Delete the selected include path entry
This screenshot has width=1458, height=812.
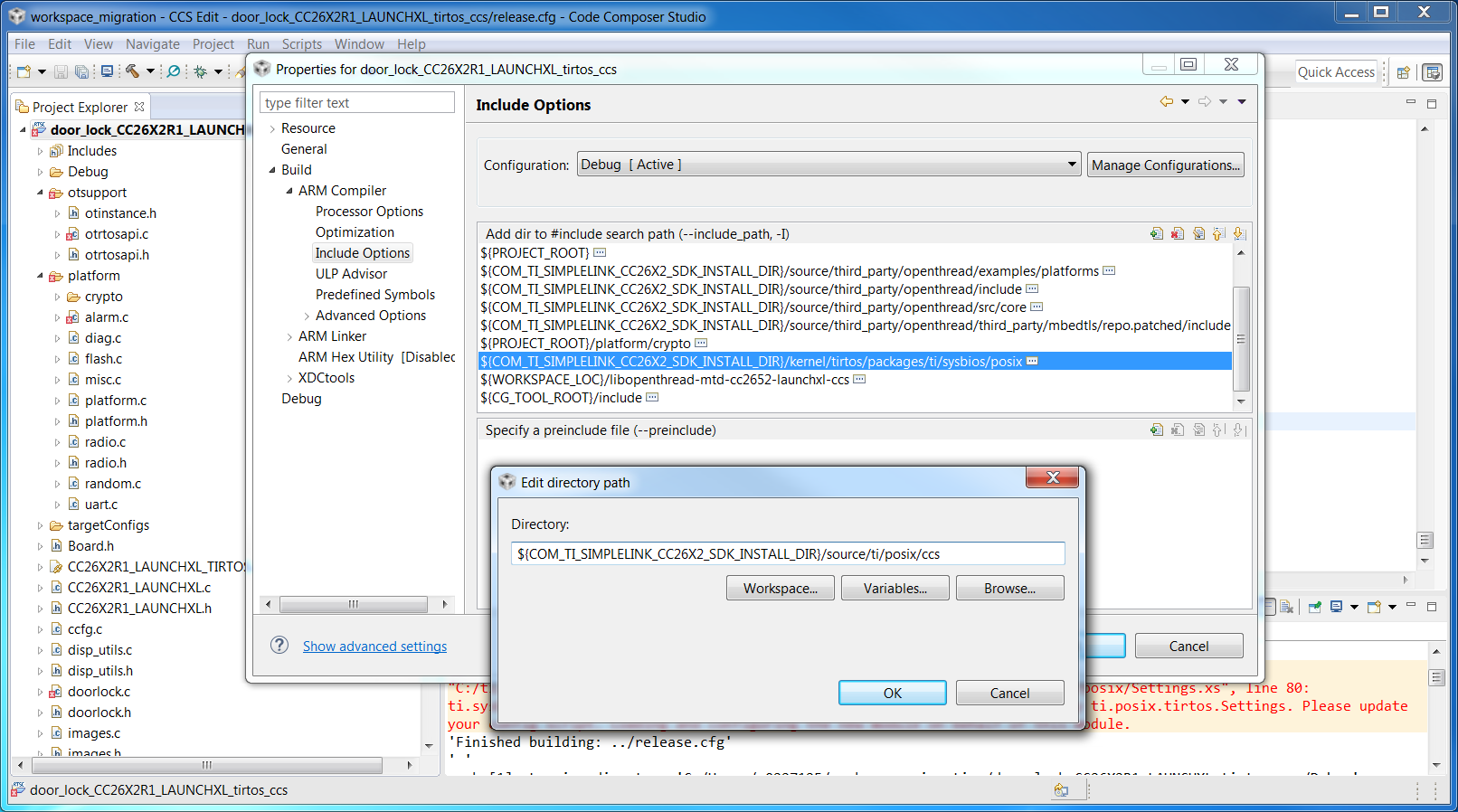pyautogui.click(x=1178, y=233)
